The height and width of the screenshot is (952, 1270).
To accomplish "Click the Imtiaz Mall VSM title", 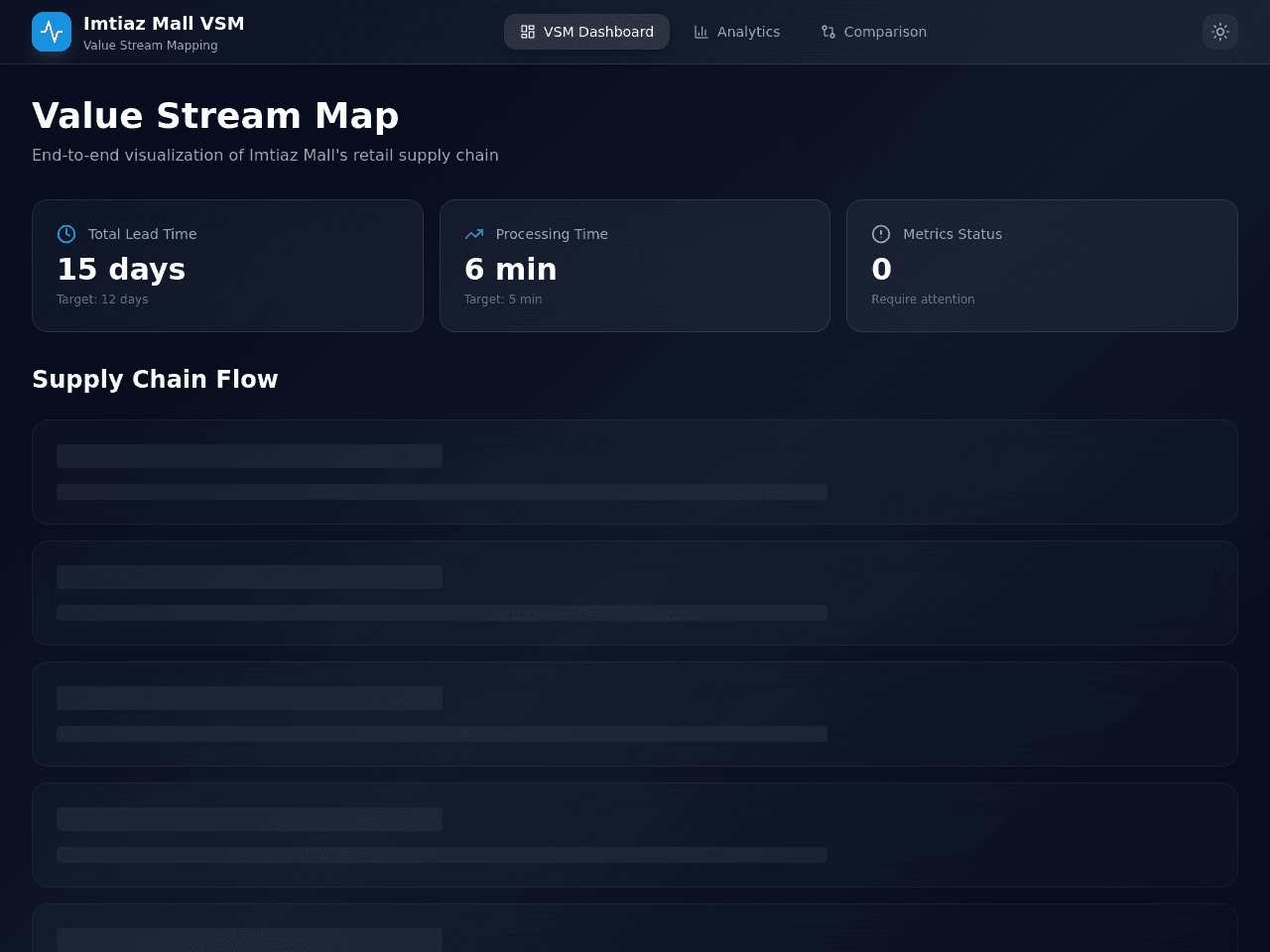I will (164, 23).
